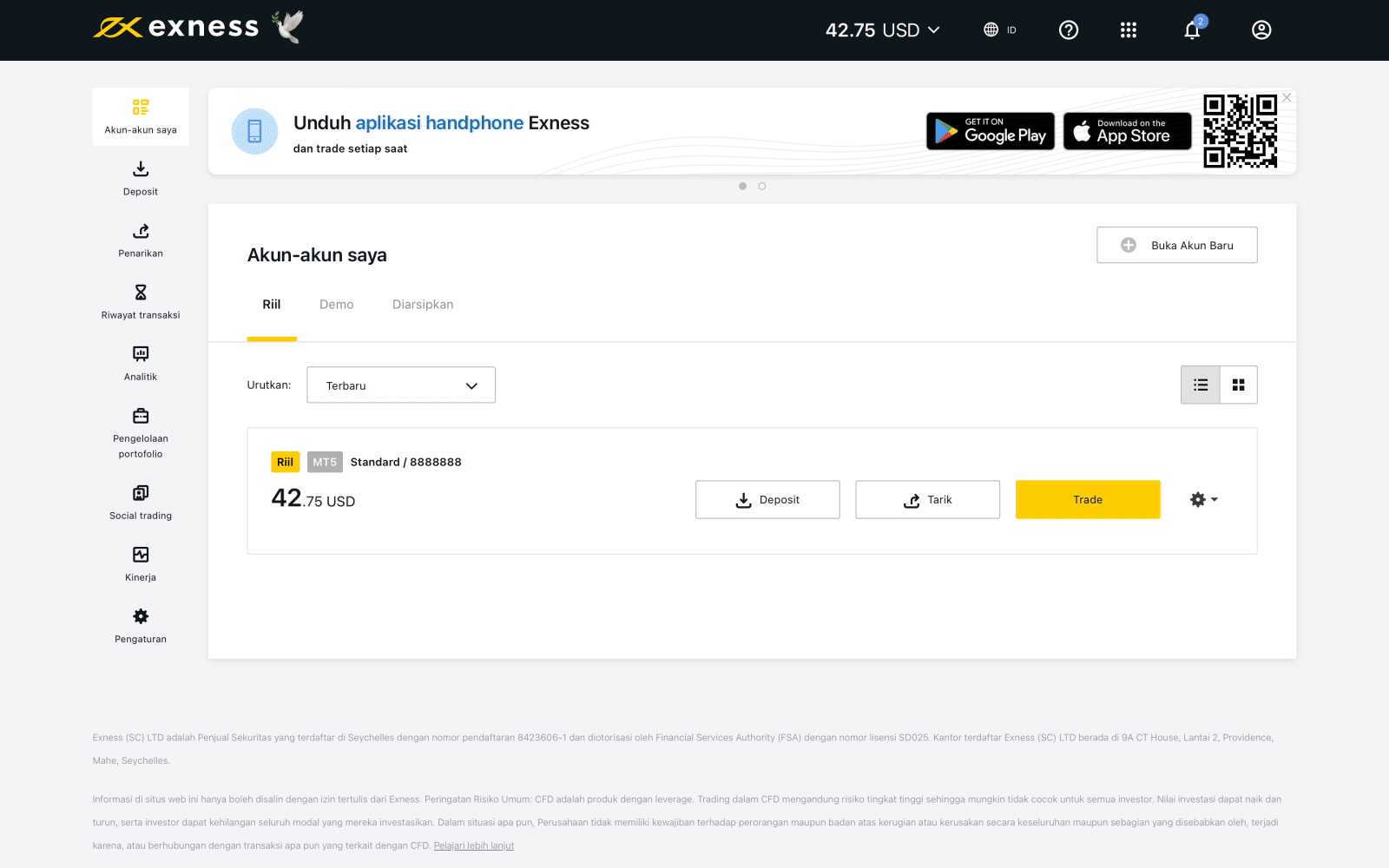The height and width of the screenshot is (868, 1389).
Task: Open Riwayat transaksi hourglass icon
Action: coord(141,293)
